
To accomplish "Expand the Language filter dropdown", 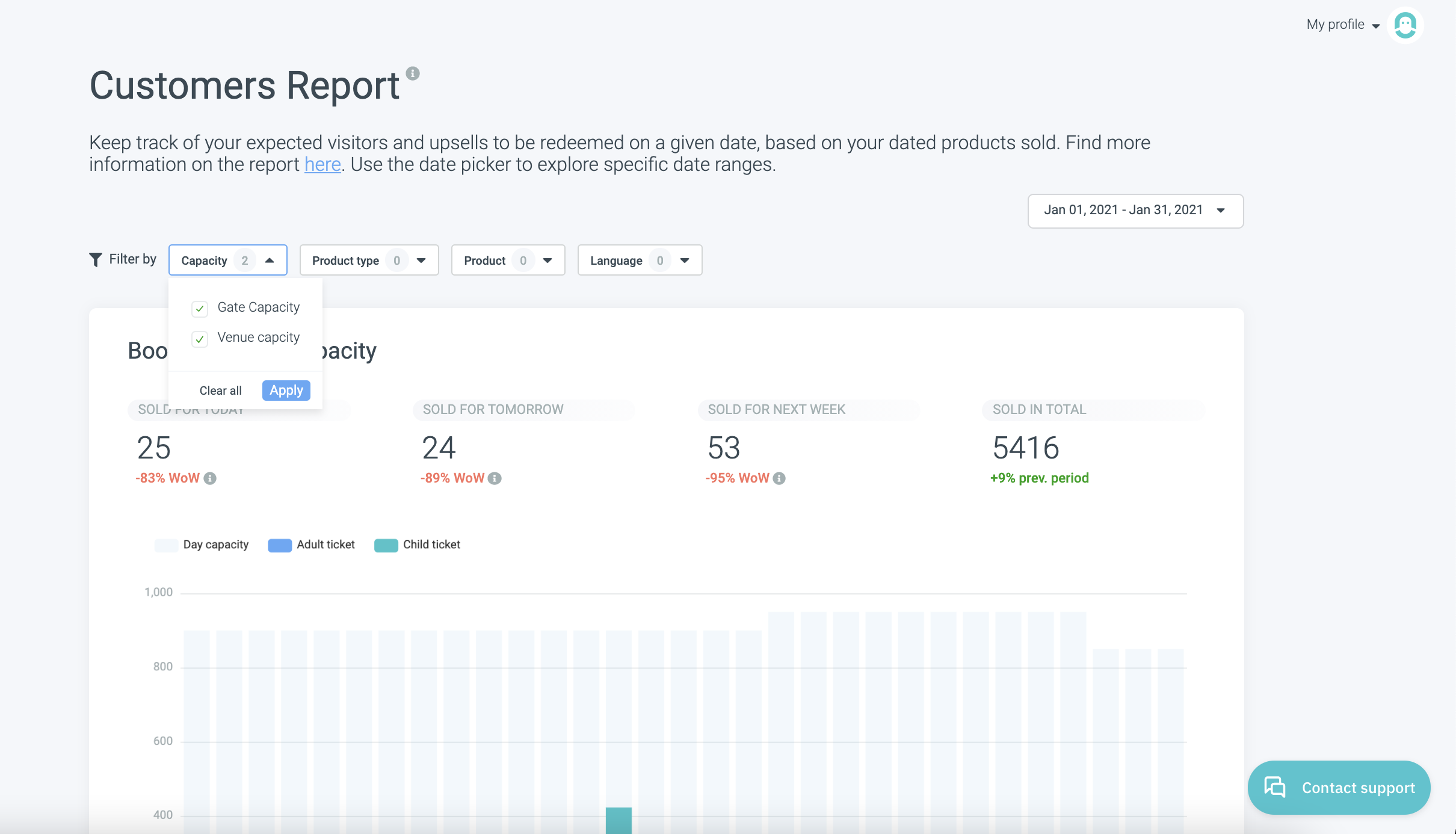I will tap(640, 260).
